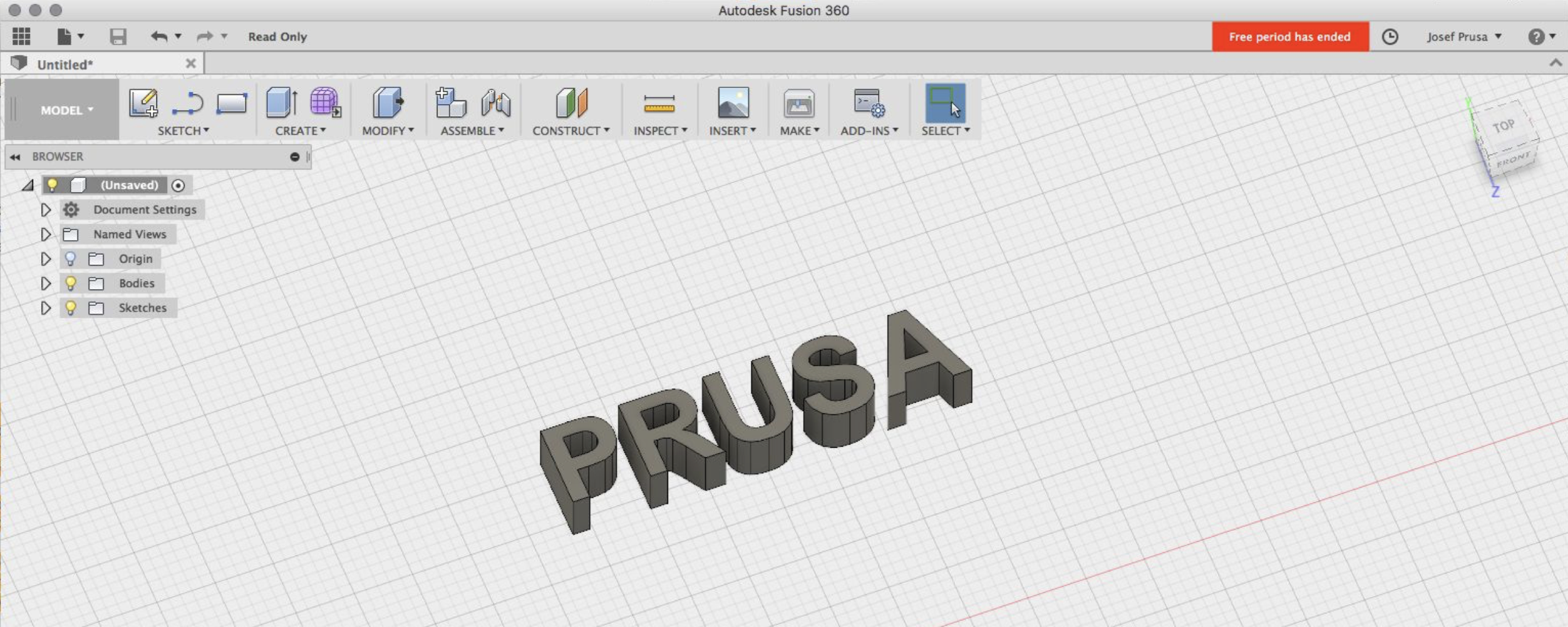Expand the Sketches folder arrow

click(46, 307)
